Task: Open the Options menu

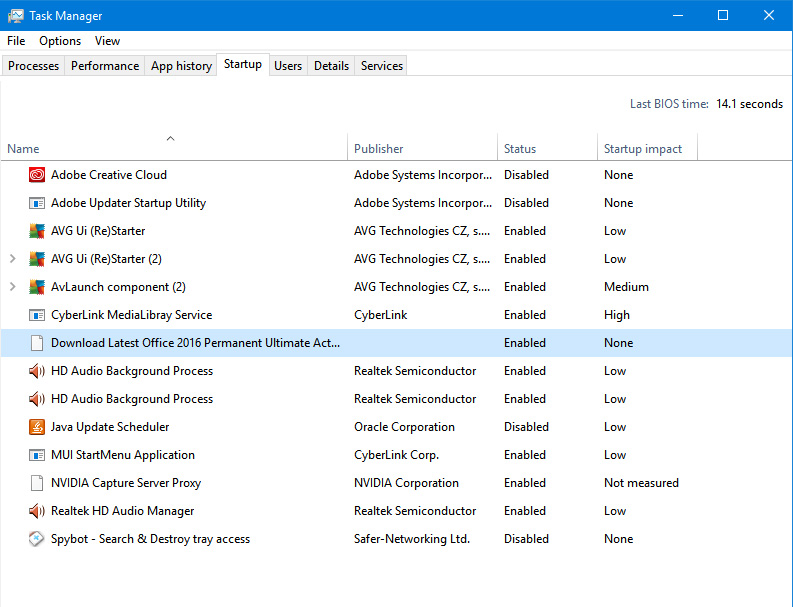Action: click(60, 41)
